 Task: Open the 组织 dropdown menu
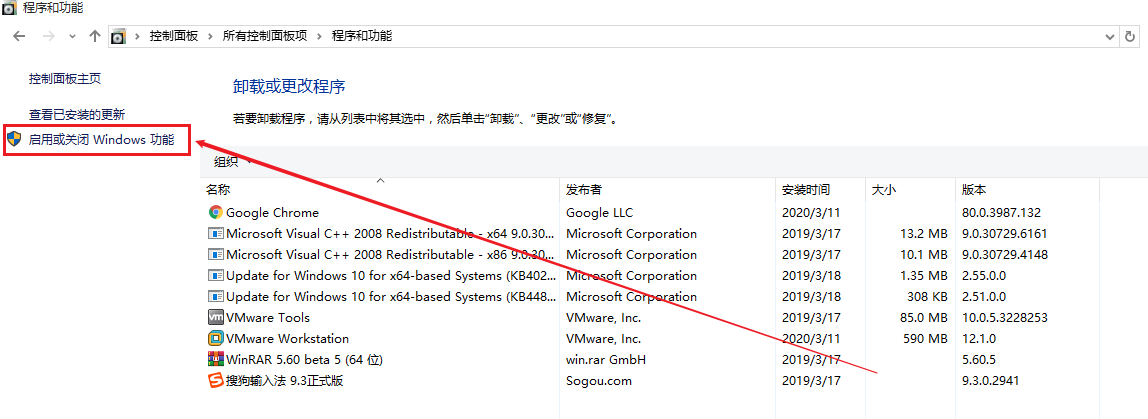click(231, 162)
